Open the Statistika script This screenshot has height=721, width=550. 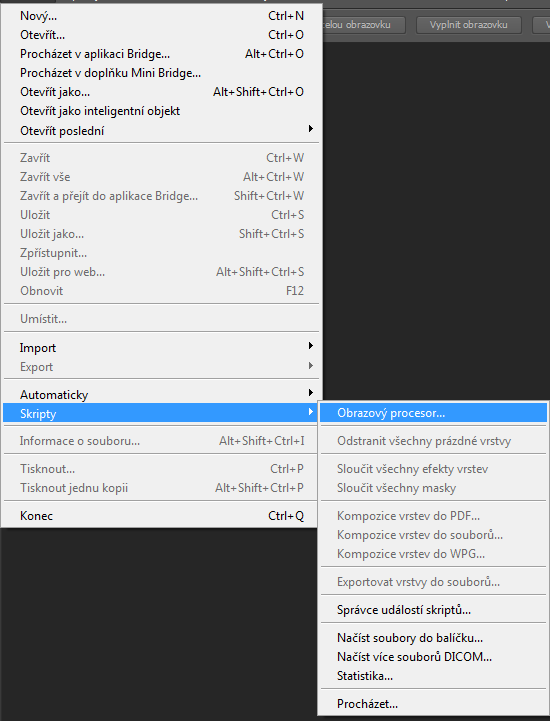pyautogui.click(x=433, y=676)
